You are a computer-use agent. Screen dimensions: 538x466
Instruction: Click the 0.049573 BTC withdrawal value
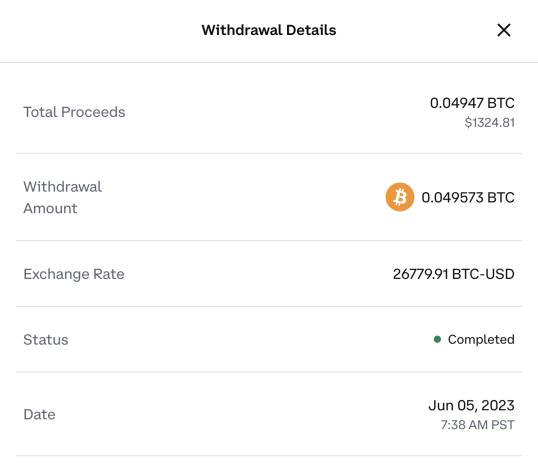[x=468, y=197]
